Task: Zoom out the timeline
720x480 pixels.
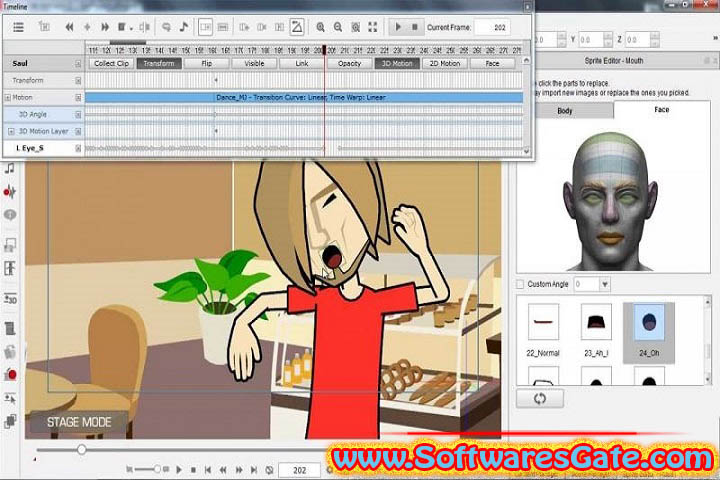Action: [338, 27]
